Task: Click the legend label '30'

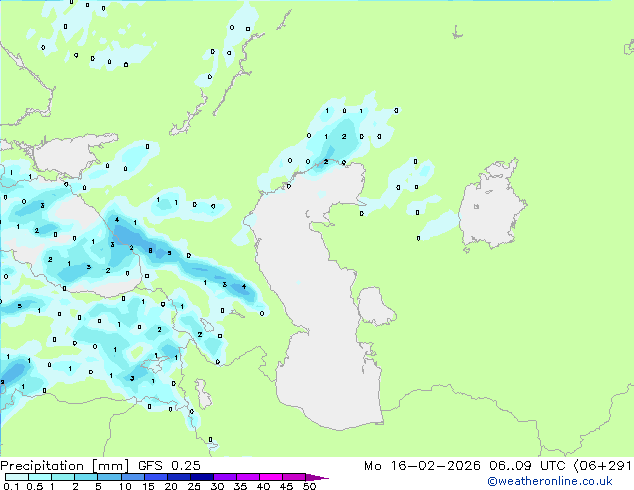Action: pos(217,486)
